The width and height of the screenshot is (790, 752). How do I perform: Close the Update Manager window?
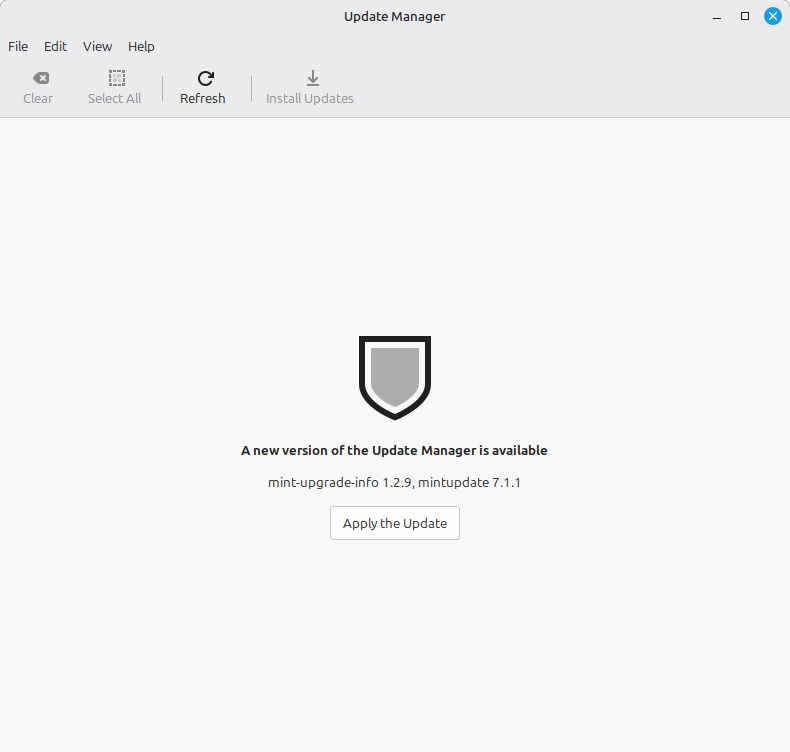pyautogui.click(x=773, y=17)
